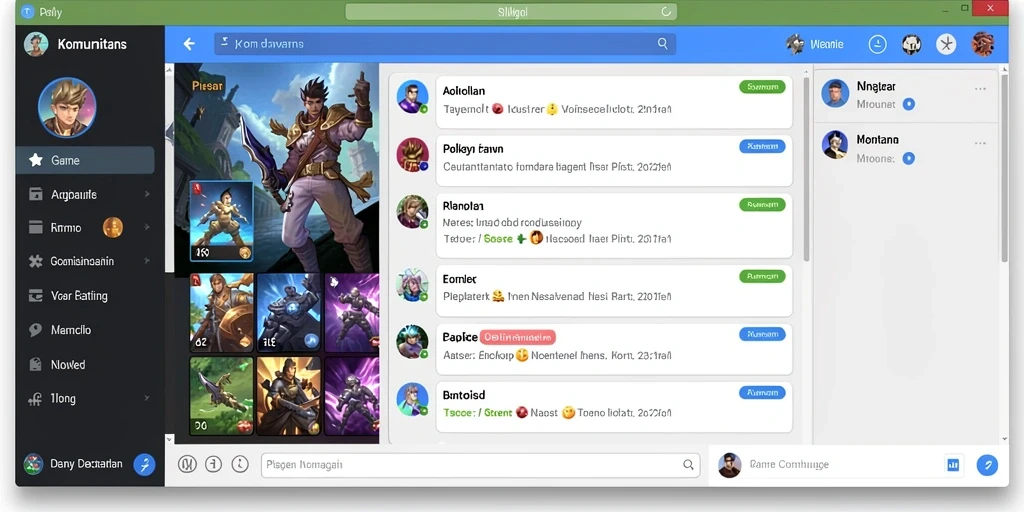1024x512 pixels.
Task: Click the first round icon in the bottom toolbar
Action: click(187, 464)
